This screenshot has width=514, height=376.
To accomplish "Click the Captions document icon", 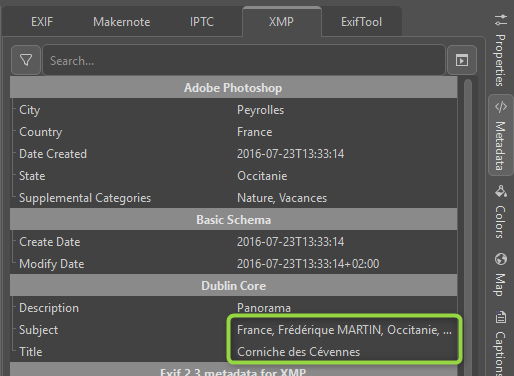I will tap(501, 317).
